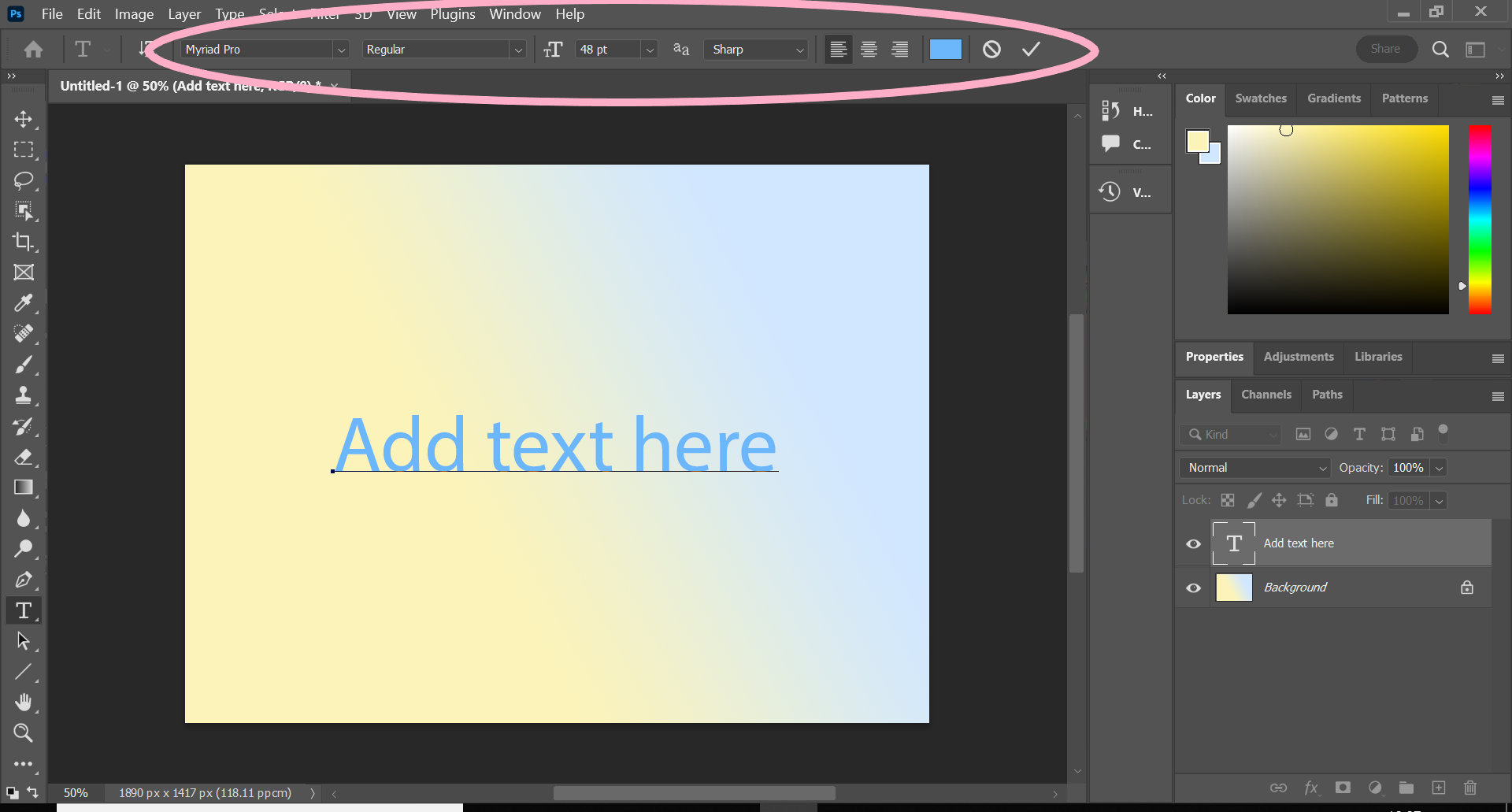Select the Lasso tool
Viewport: 1512px width, 812px height.
click(x=24, y=180)
